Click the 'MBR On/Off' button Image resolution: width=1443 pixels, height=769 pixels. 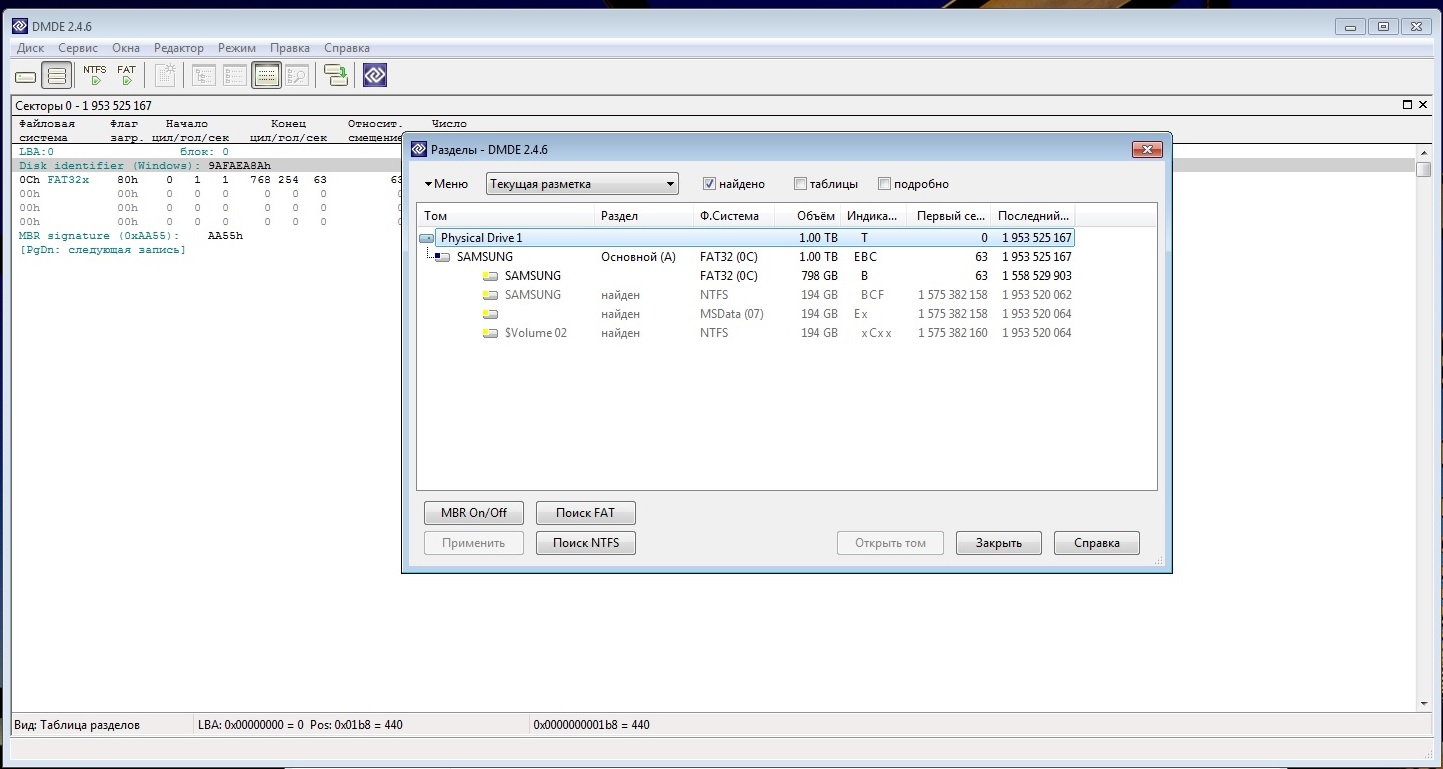474,513
